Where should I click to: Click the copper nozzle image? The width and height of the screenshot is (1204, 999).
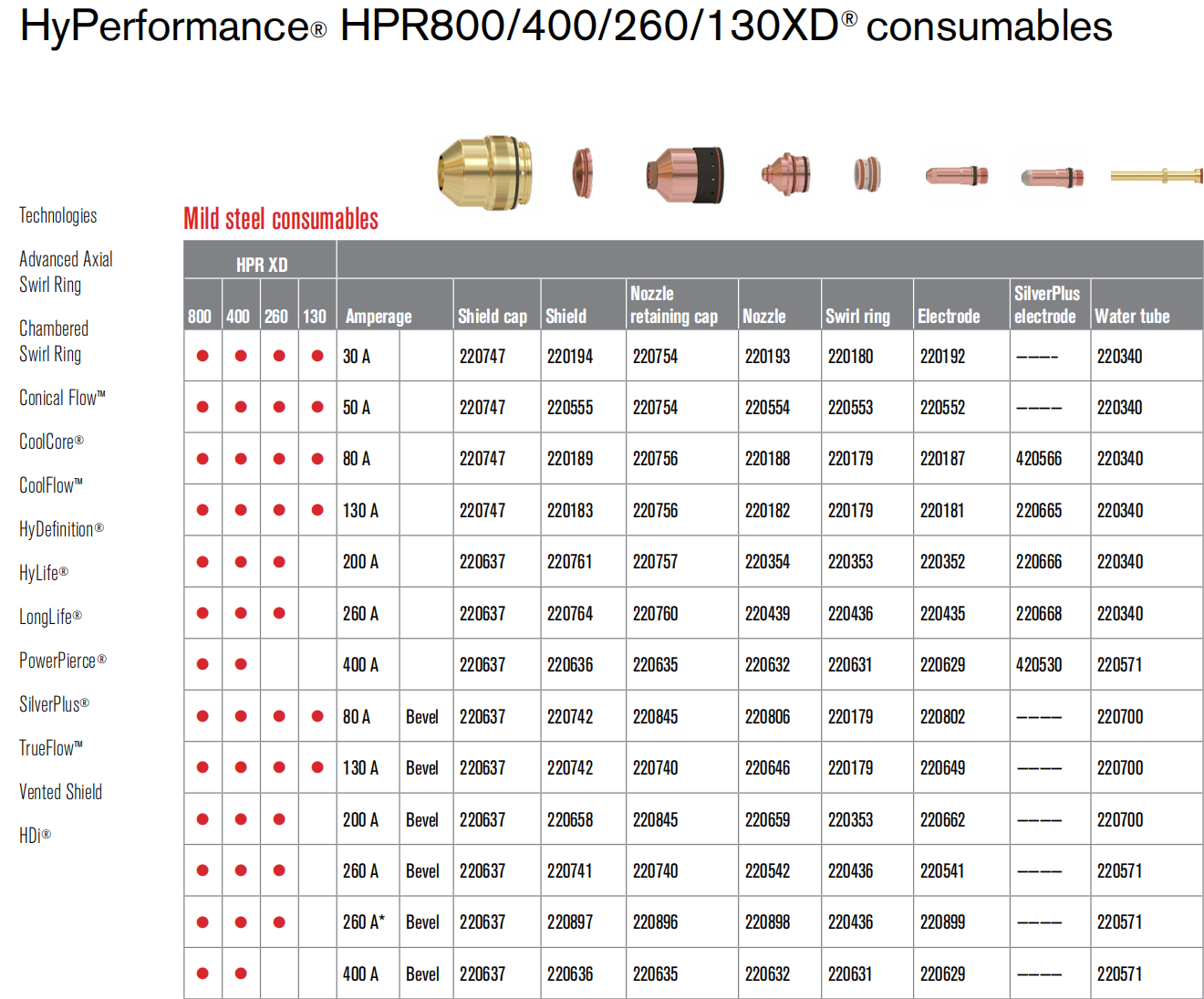pos(785,174)
